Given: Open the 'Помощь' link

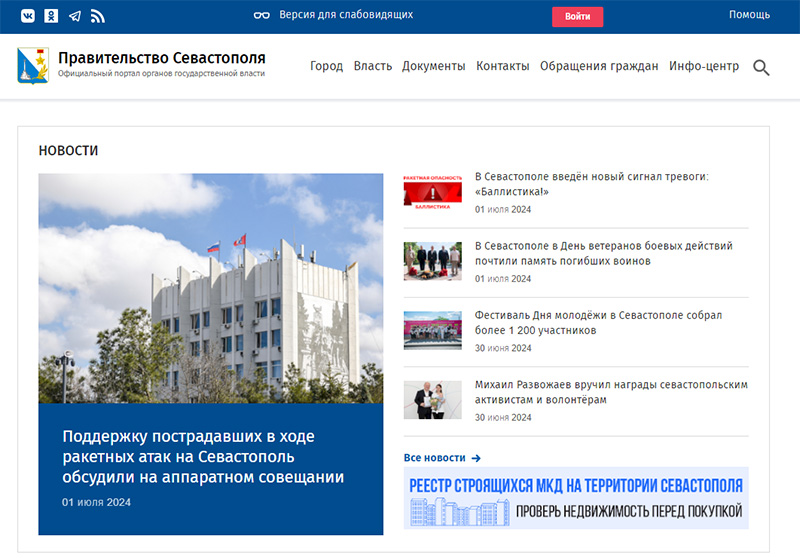Looking at the screenshot, I should pyautogui.click(x=749, y=15).
